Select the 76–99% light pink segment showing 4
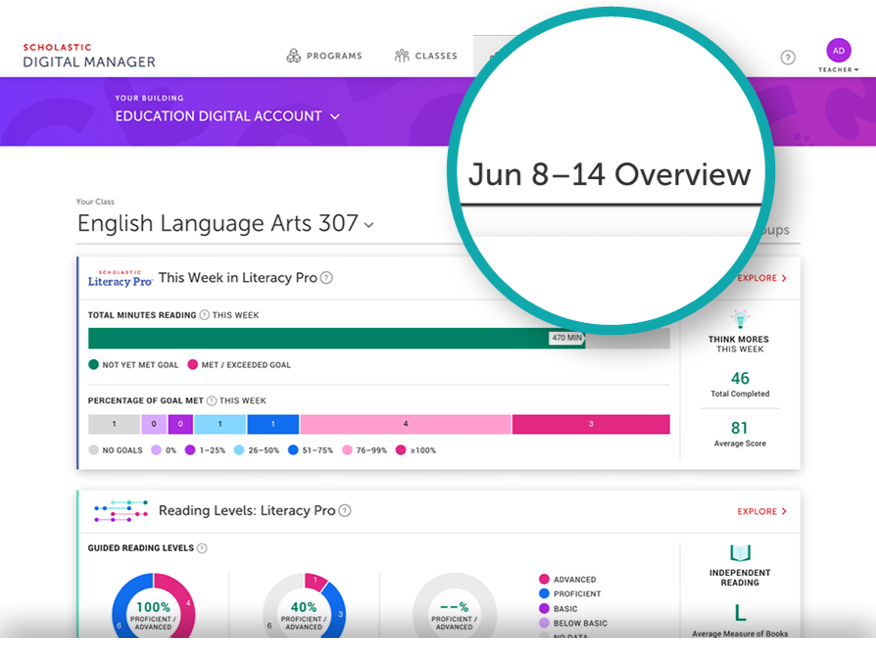Screen dimensions: 876x658 pos(405,424)
